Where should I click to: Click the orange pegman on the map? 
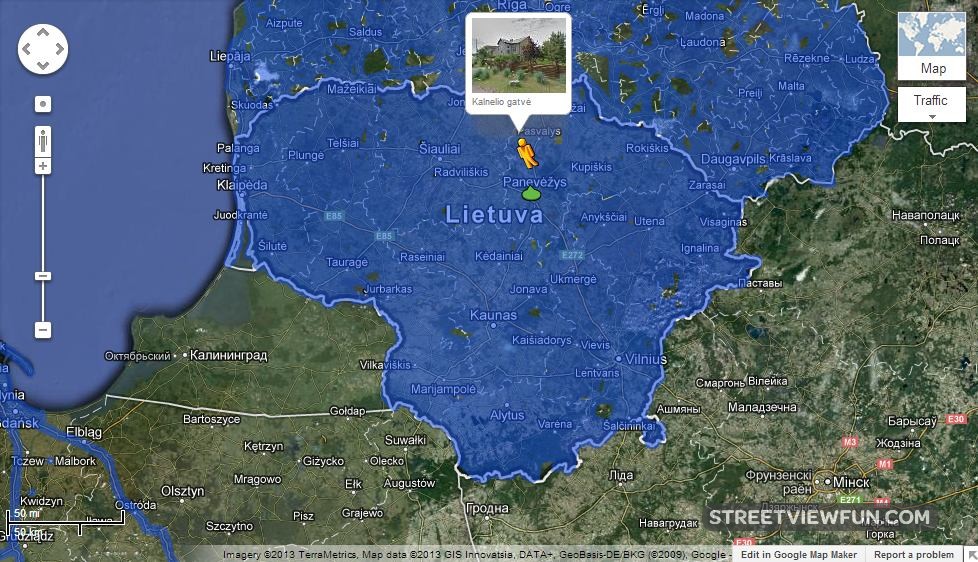(526, 153)
